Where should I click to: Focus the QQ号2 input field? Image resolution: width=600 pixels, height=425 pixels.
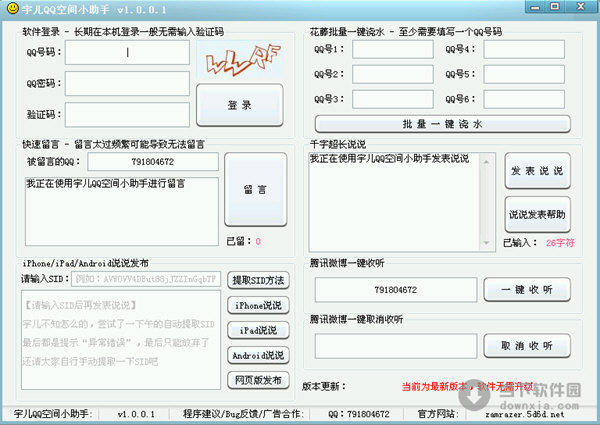click(393, 74)
